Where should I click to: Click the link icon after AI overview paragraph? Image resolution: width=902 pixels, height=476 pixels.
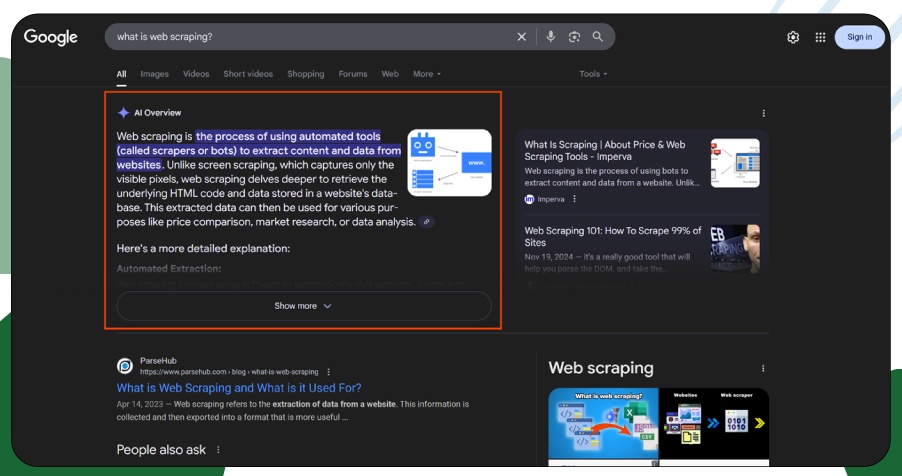coord(427,222)
